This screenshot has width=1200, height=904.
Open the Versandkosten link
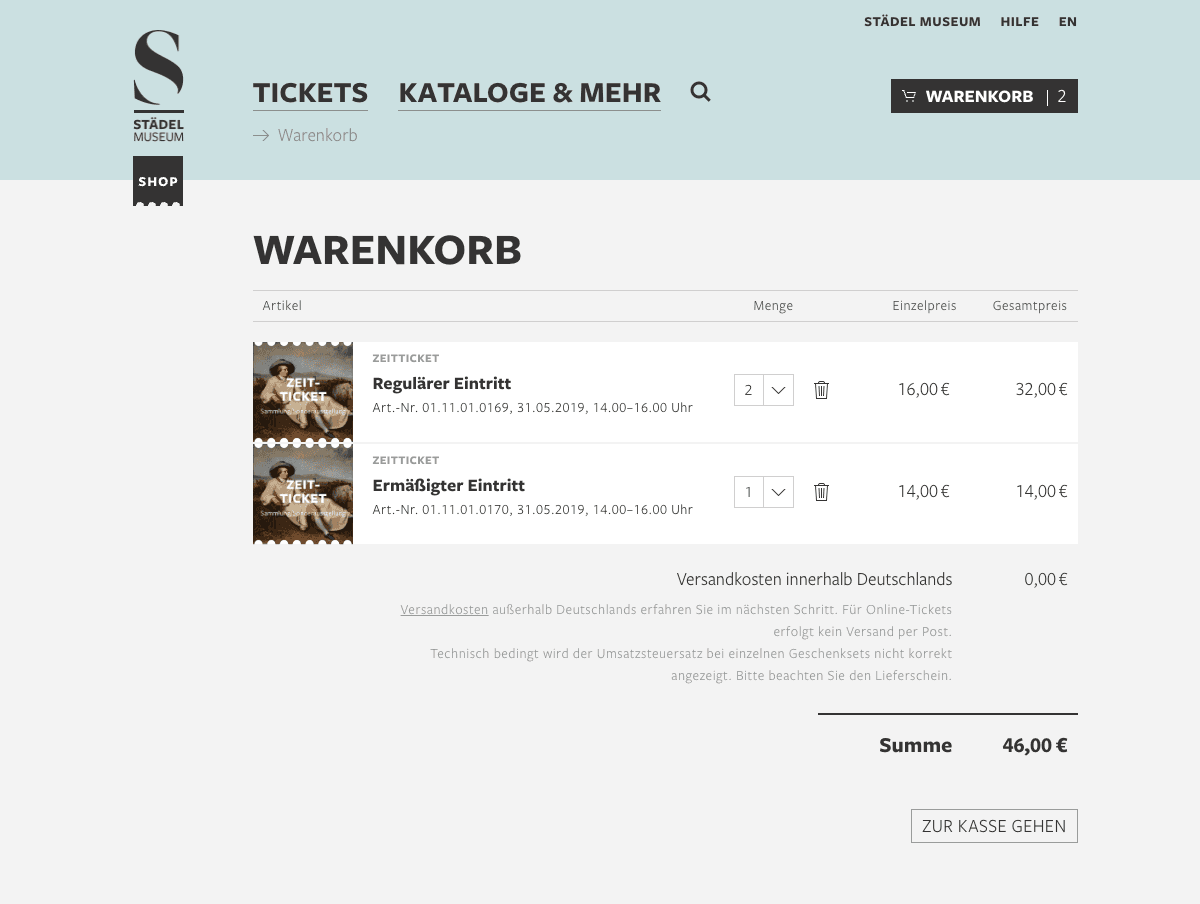click(x=444, y=609)
